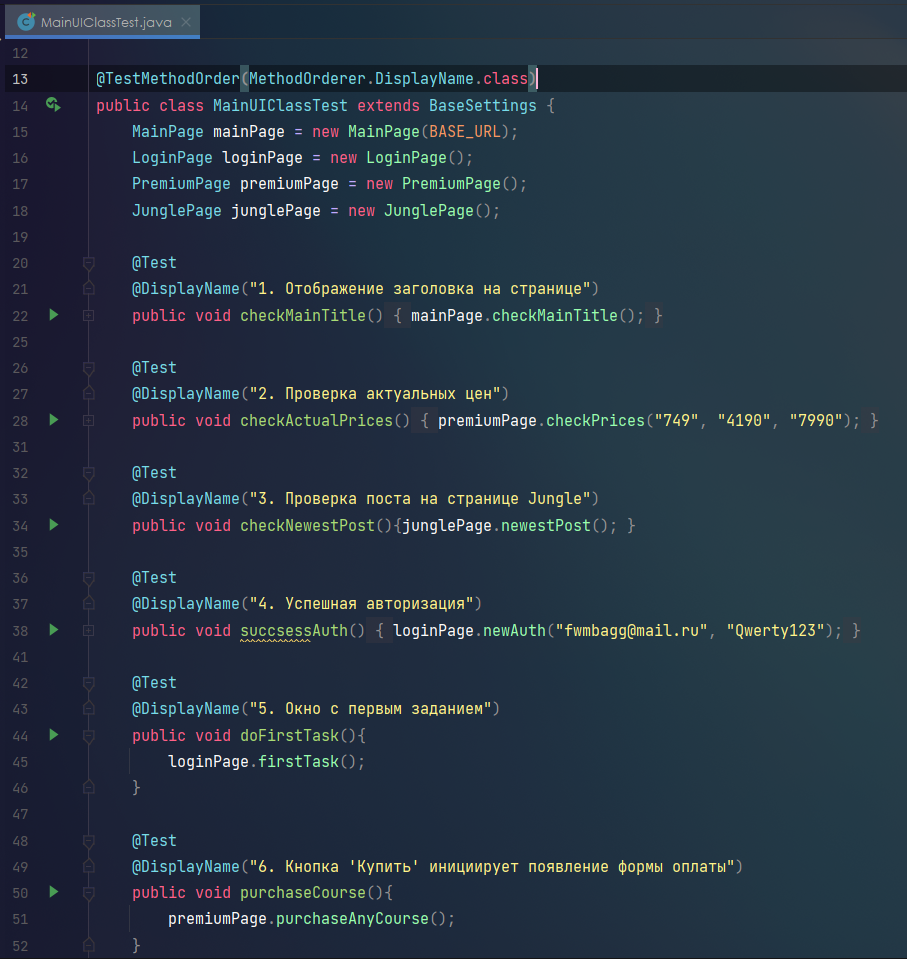Run all tests in MainUIClassTest class

click(x=53, y=105)
